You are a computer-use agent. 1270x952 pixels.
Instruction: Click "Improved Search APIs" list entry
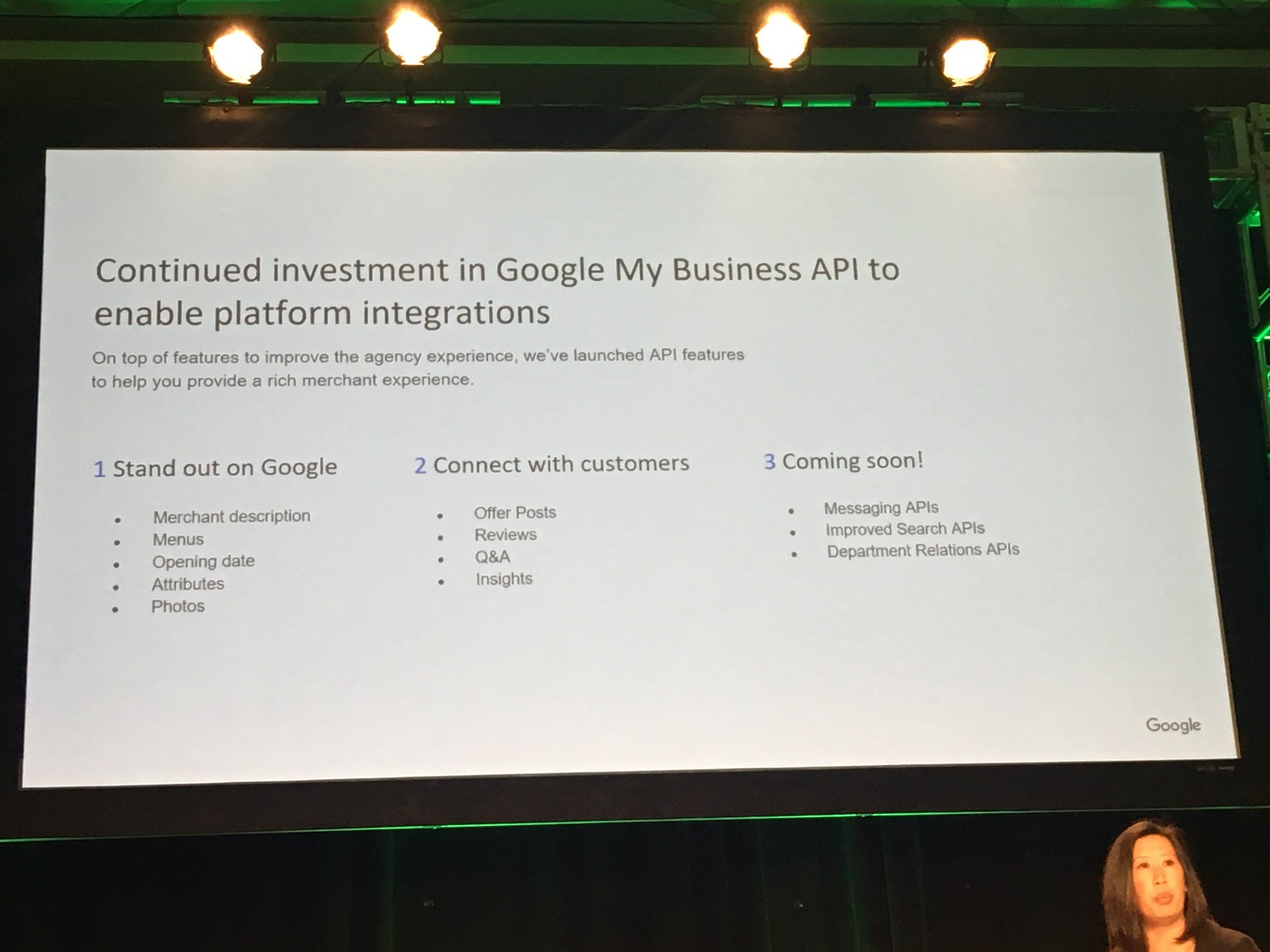click(x=904, y=529)
